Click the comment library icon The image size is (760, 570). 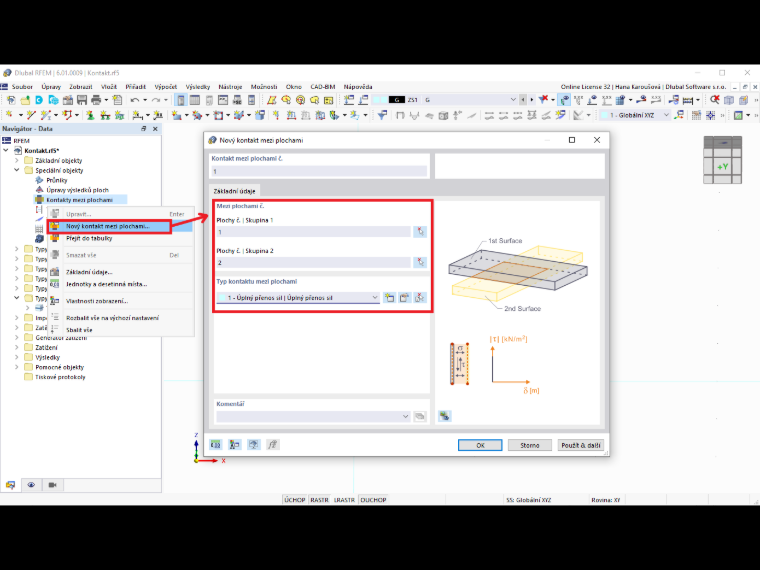tap(420, 416)
